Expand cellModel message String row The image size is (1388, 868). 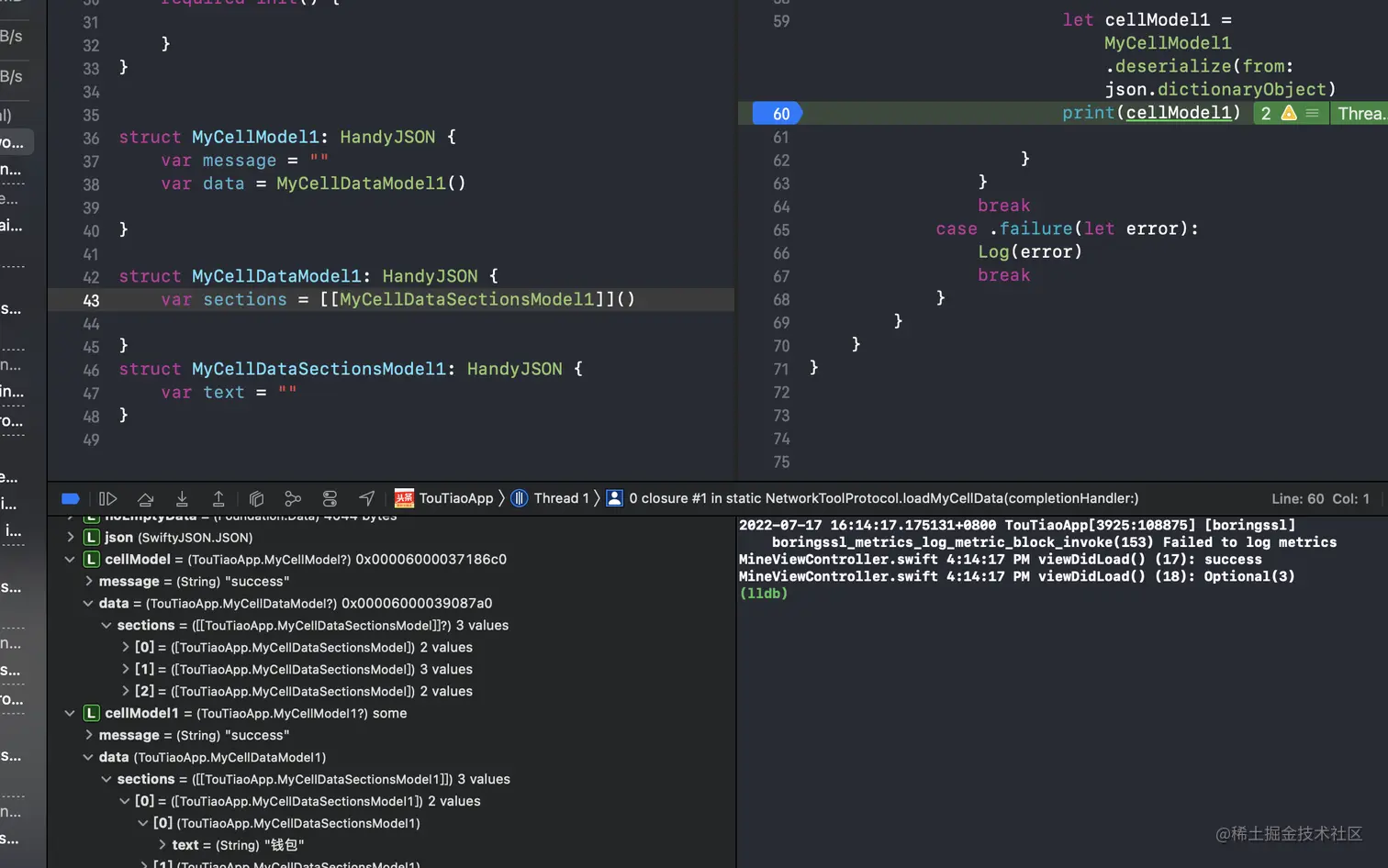pos(88,581)
